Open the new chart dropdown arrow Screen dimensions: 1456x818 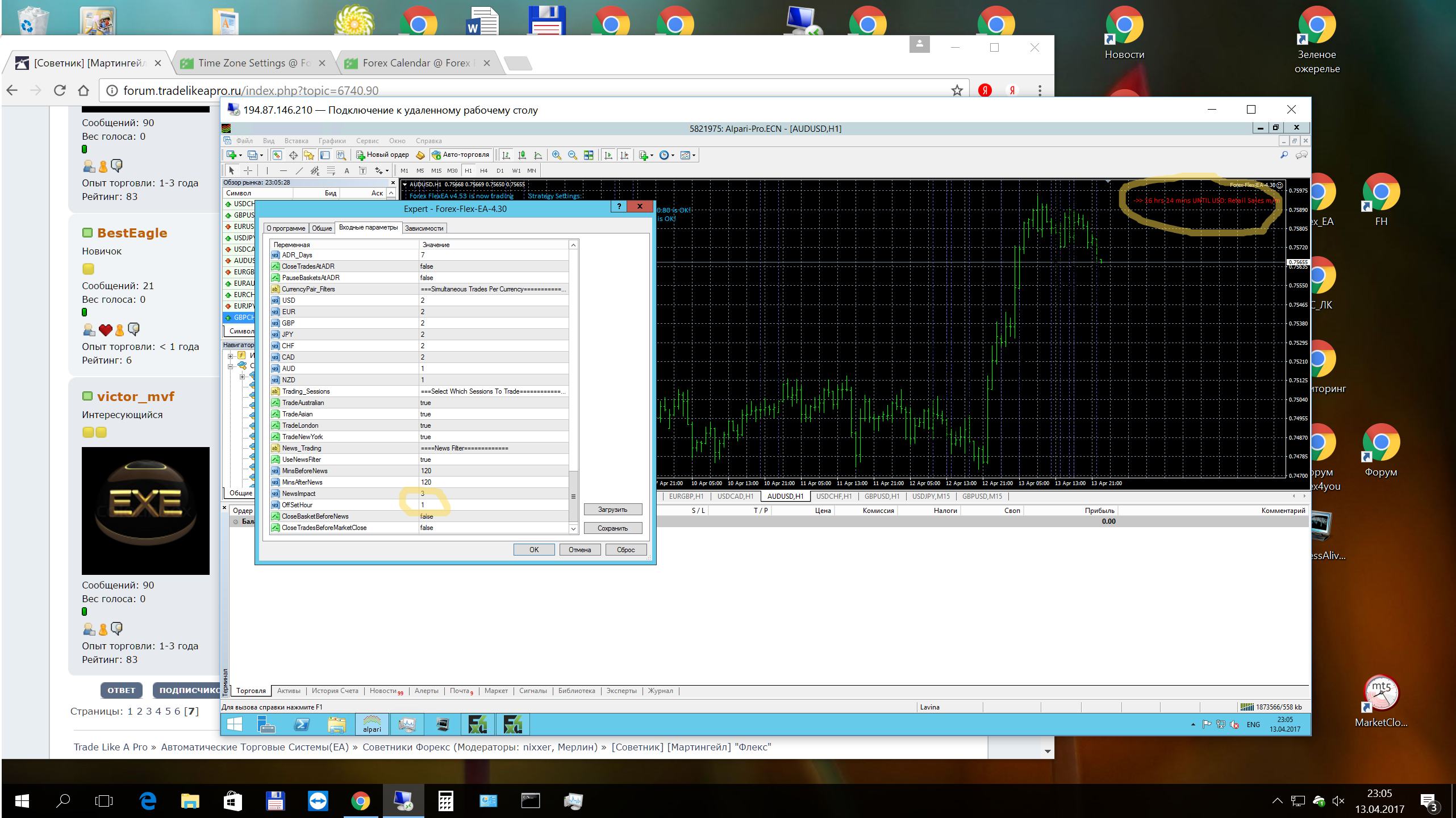pos(240,156)
